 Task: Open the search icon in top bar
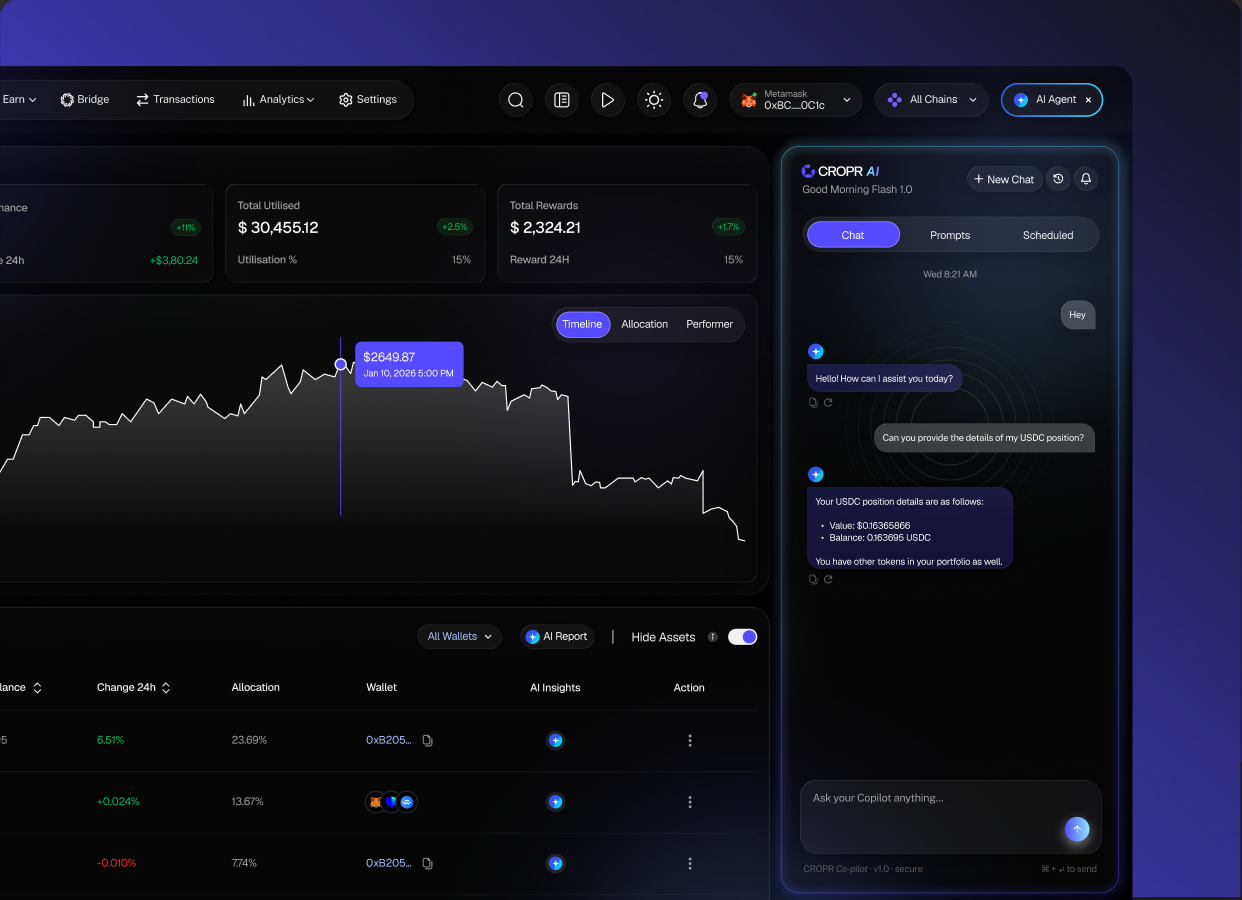click(x=516, y=100)
